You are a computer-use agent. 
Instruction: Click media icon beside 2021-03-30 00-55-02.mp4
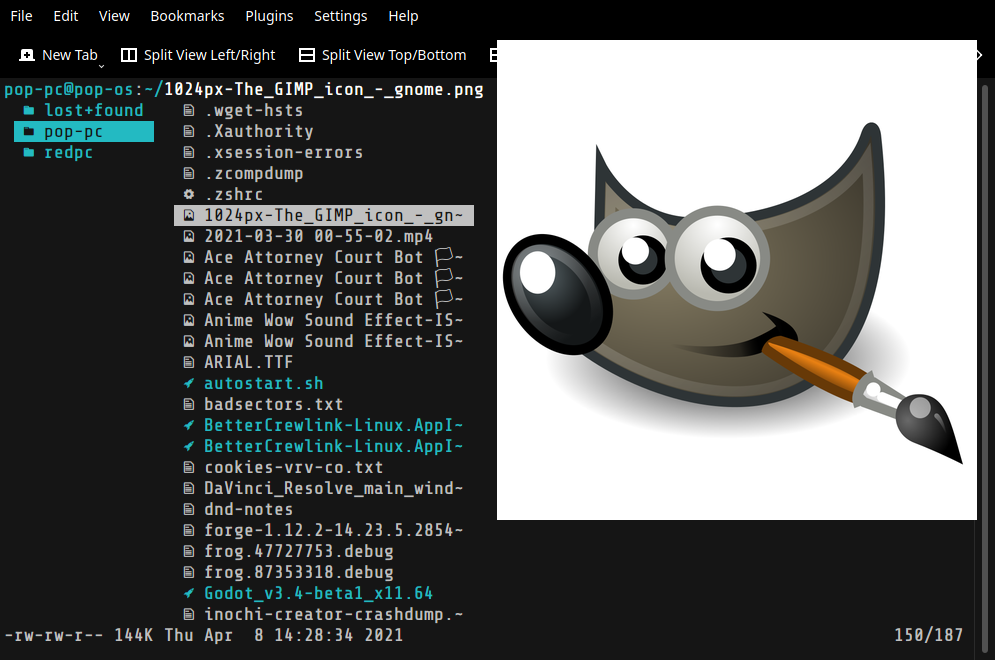click(x=188, y=236)
